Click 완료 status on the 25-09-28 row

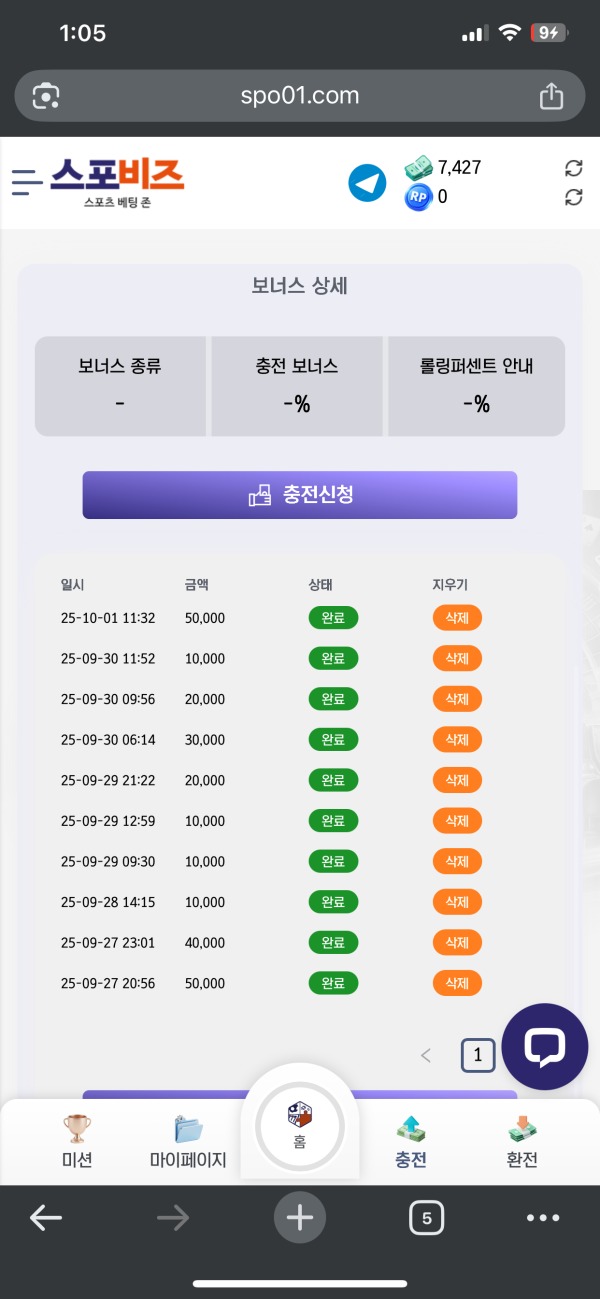[x=333, y=901]
